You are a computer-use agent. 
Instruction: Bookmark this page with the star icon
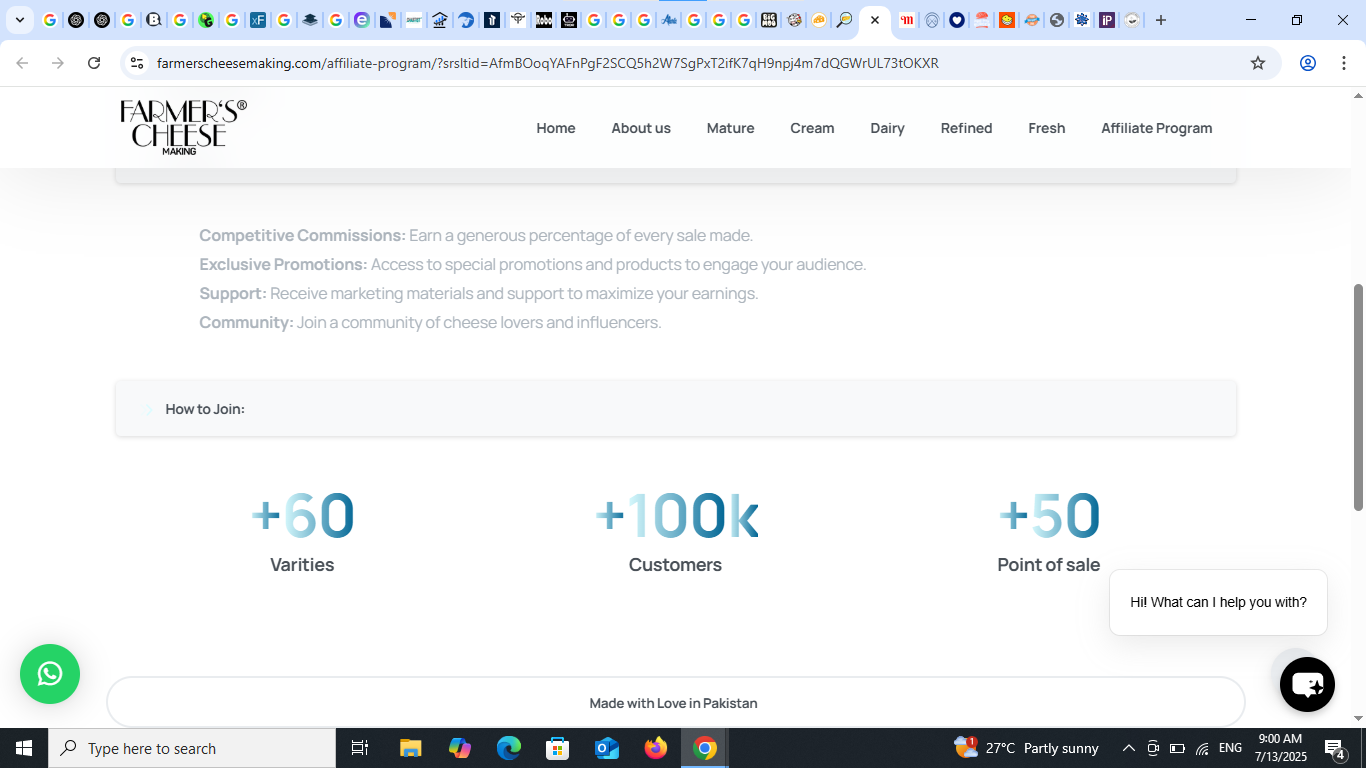pos(1258,63)
